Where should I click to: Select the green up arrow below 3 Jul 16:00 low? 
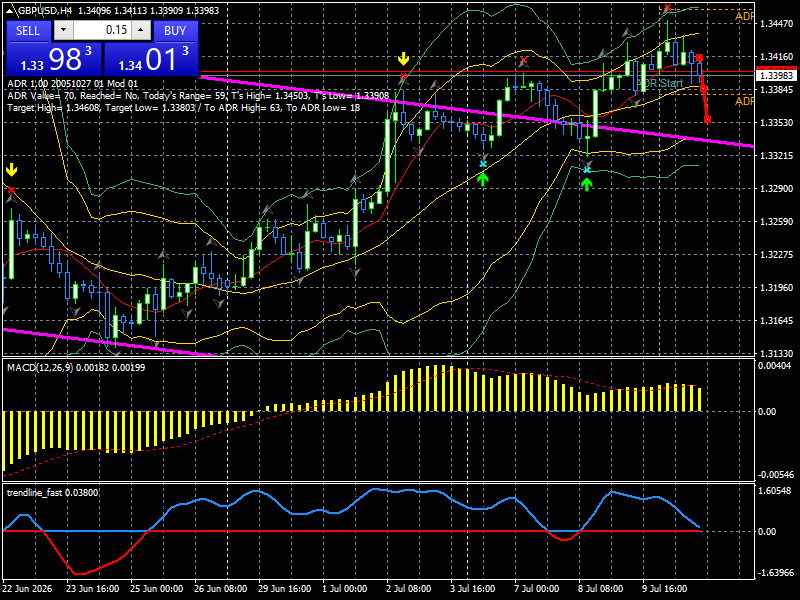483,179
